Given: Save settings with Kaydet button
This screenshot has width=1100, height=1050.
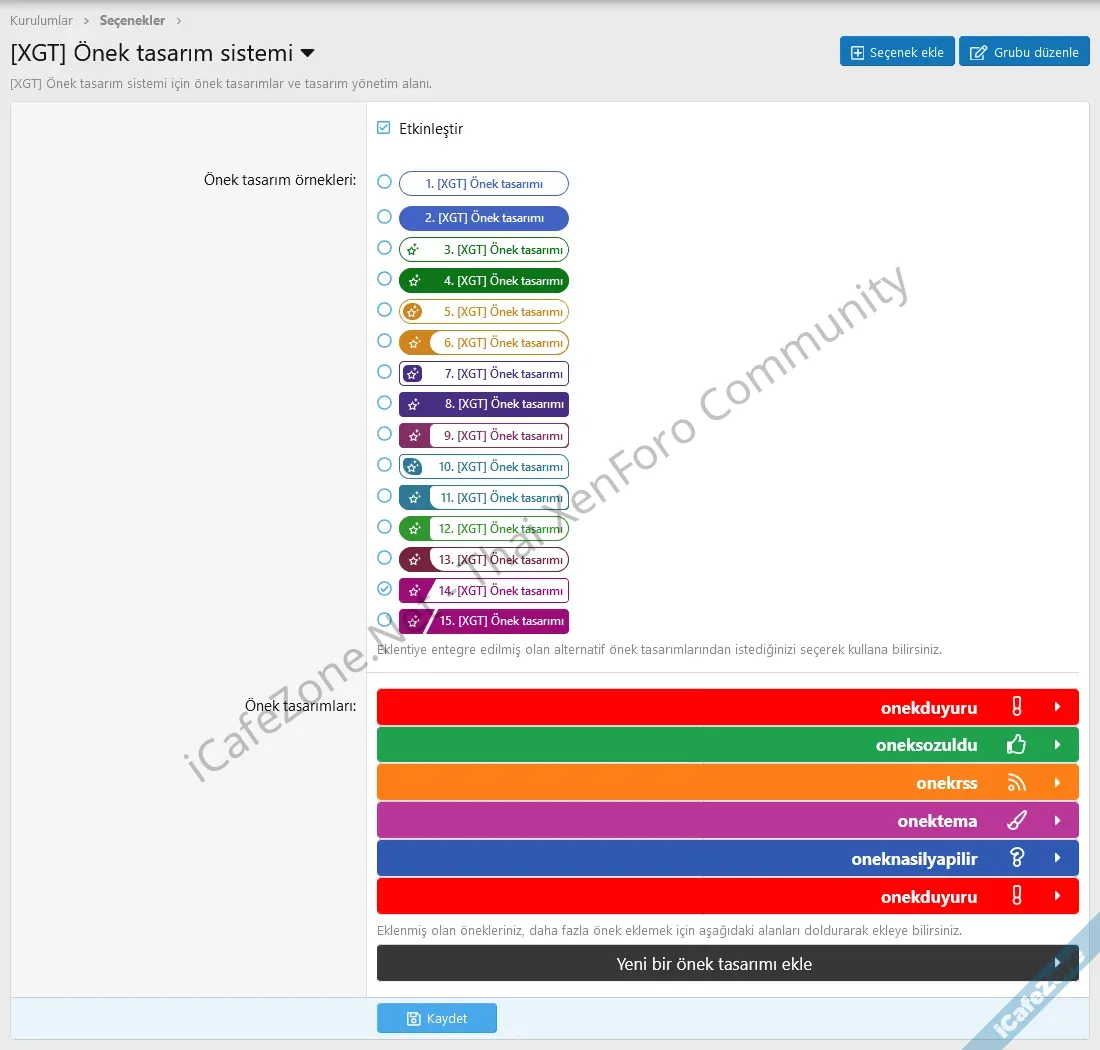Looking at the screenshot, I should [x=437, y=1018].
